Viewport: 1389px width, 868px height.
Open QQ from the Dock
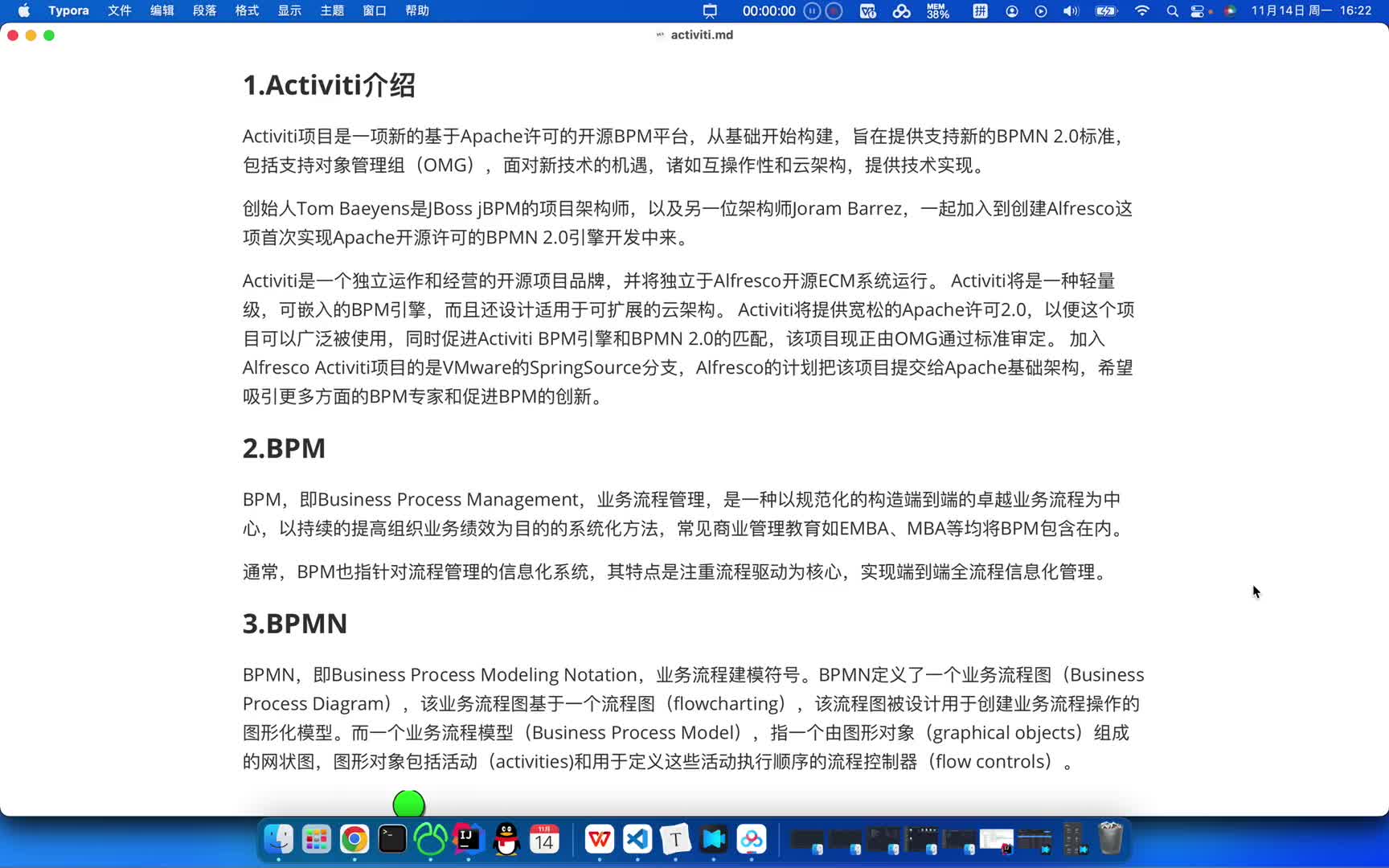tap(506, 839)
